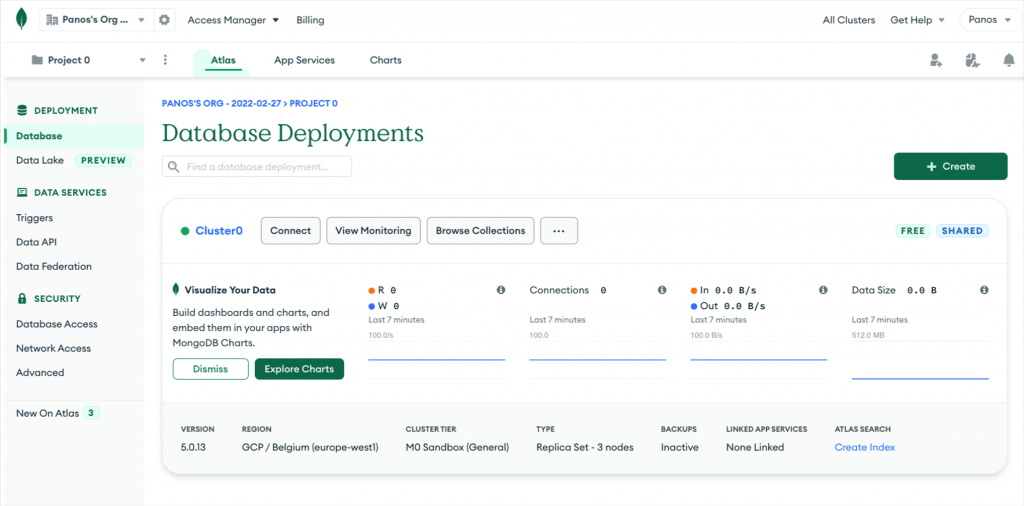Image resolution: width=1024 pixels, height=506 pixels.
Task: Expand the Get Help menu
Action: coord(918,20)
